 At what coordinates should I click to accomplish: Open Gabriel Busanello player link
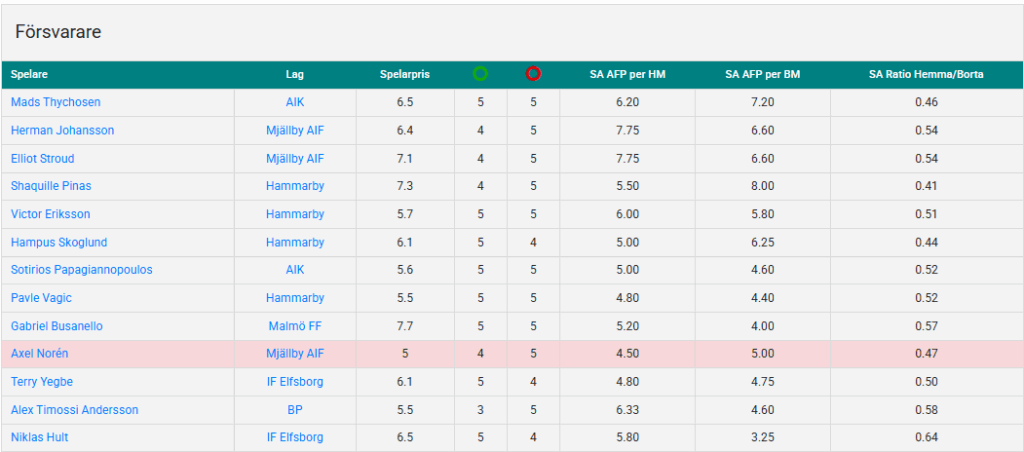tap(57, 326)
